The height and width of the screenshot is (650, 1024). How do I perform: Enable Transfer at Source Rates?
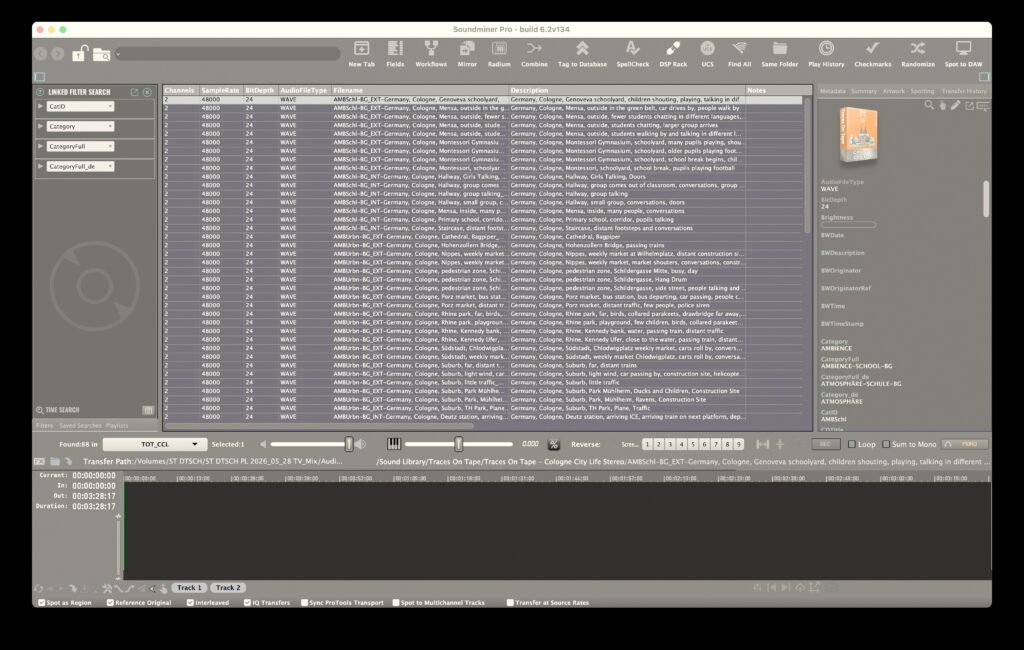click(x=510, y=603)
